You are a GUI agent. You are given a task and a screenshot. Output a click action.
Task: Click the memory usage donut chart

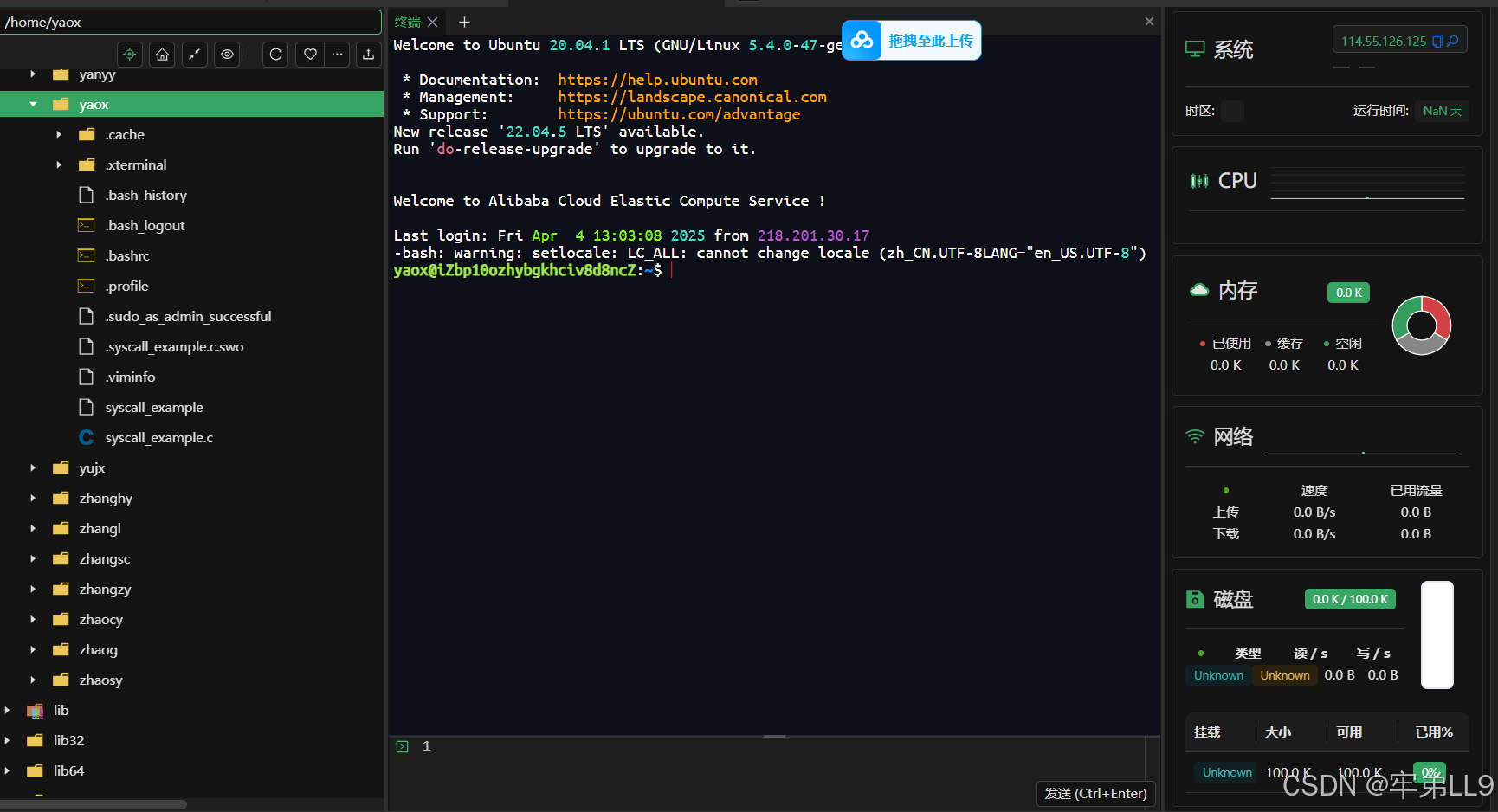(x=1421, y=325)
